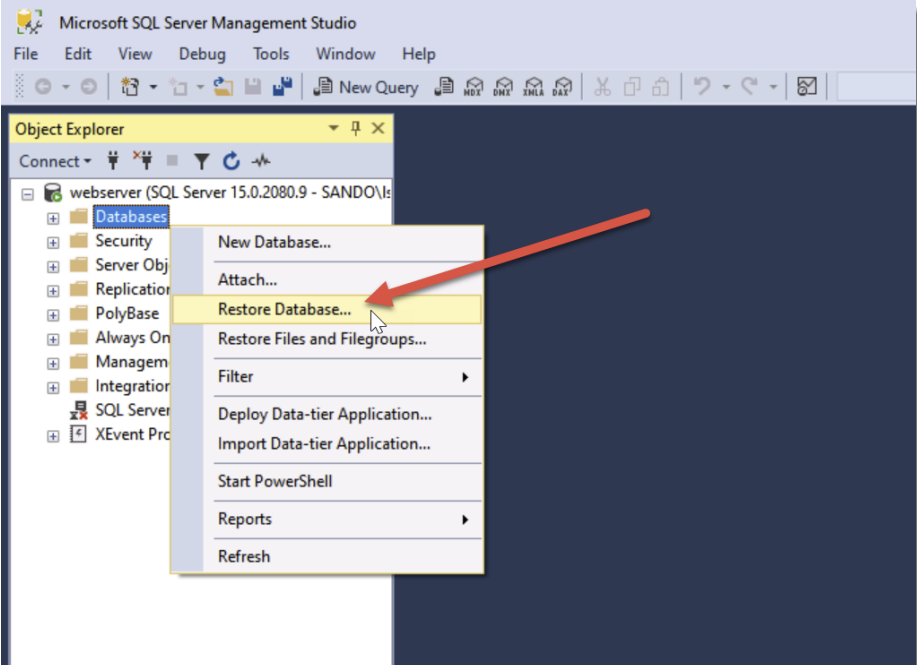Click the Add New Item icon
Screen dimensions: 917x665
tap(177, 87)
